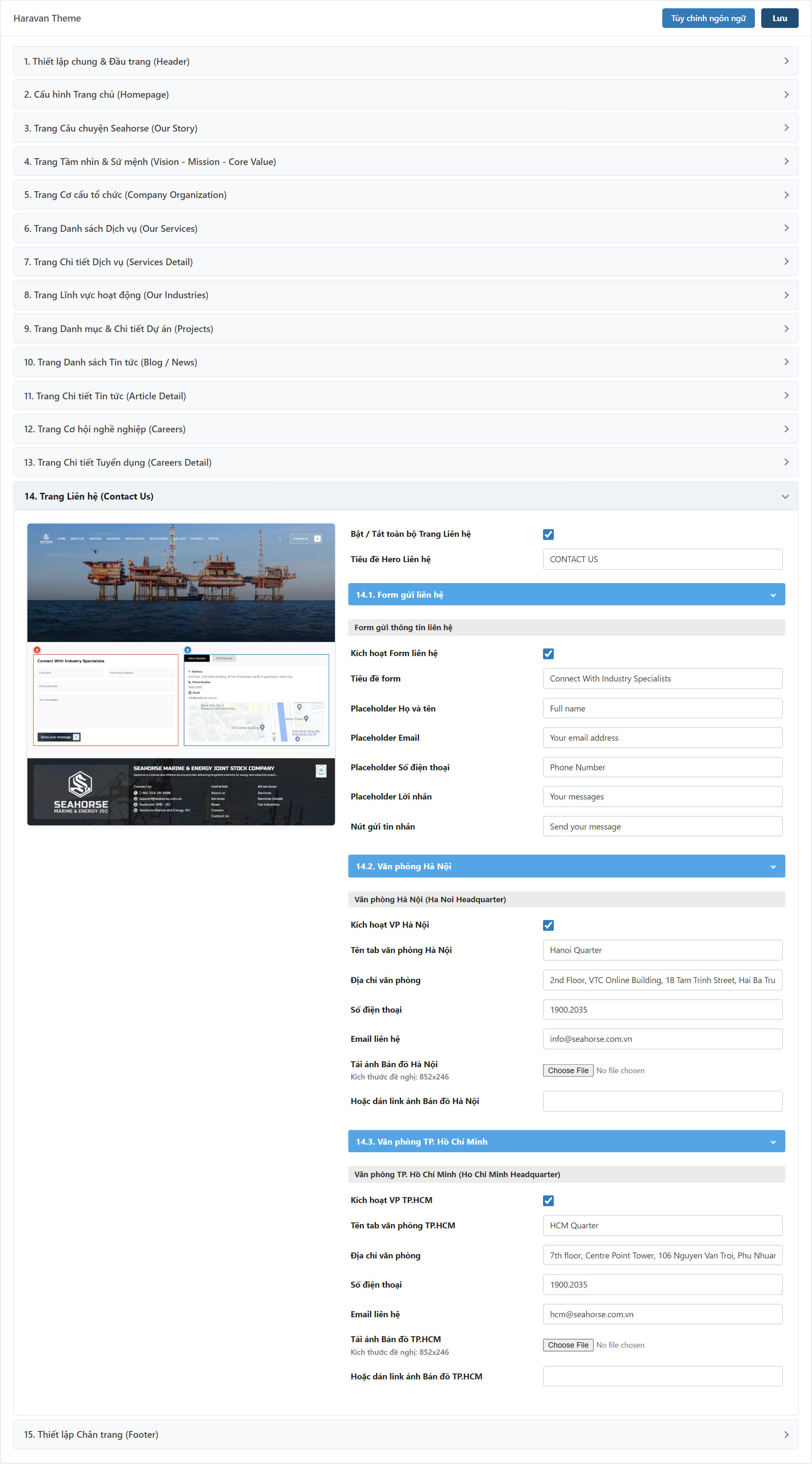Click Choose File for Bản đồ Hà Nội

pos(568,1070)
